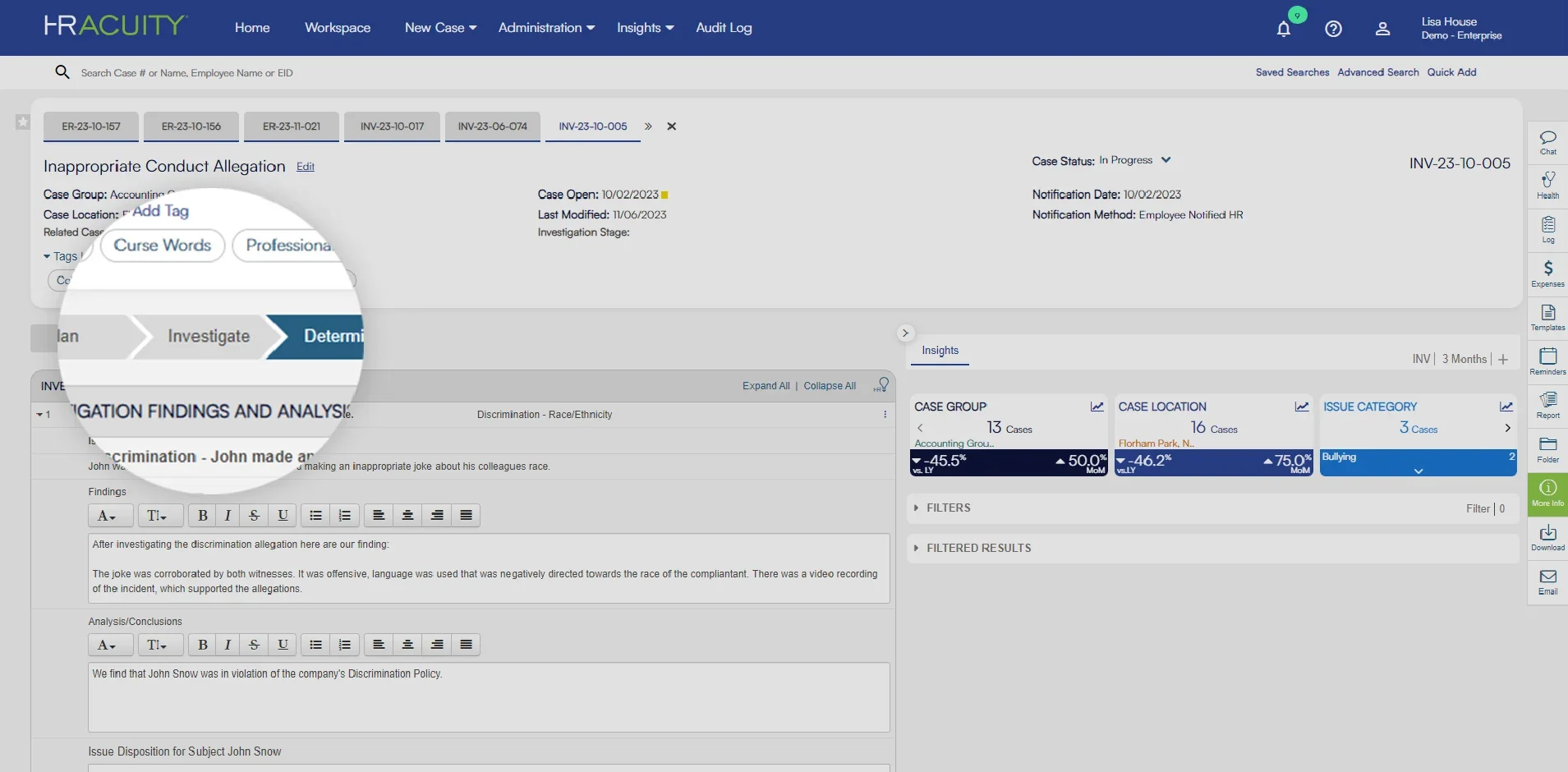Toggle strikethrough in Analysis/Conclusions toolbar
Image resolution: width=1568 pixels, height=772 pixels.
pyautogui.click(x=255, y=645)
